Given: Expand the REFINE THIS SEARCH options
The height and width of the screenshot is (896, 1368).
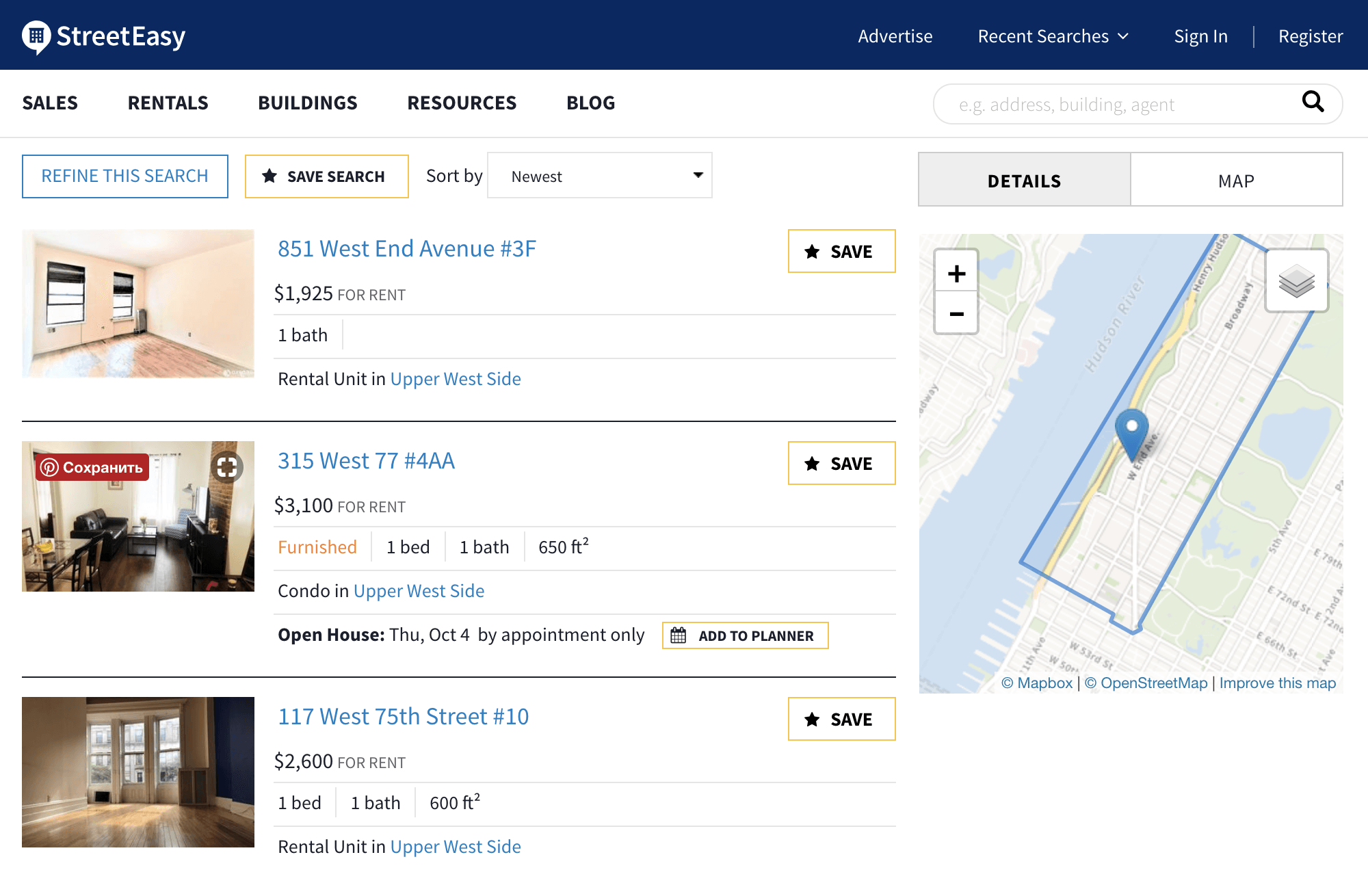Looking at the screenshot, I should [x=124, y=176].
